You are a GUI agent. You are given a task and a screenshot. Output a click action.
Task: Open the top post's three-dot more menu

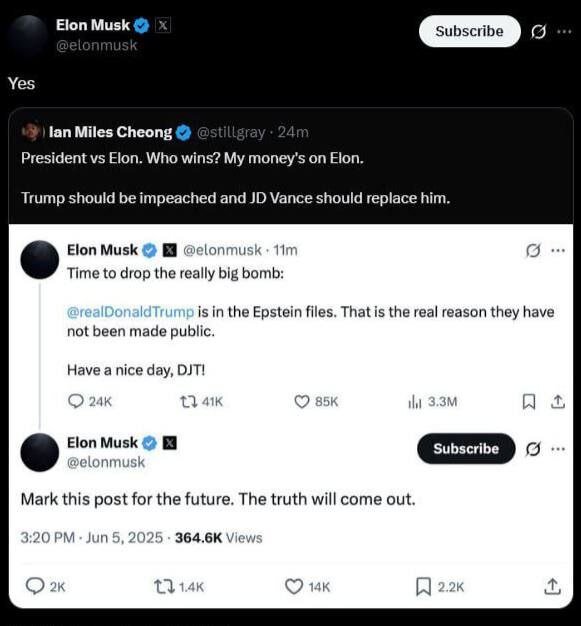564,31
